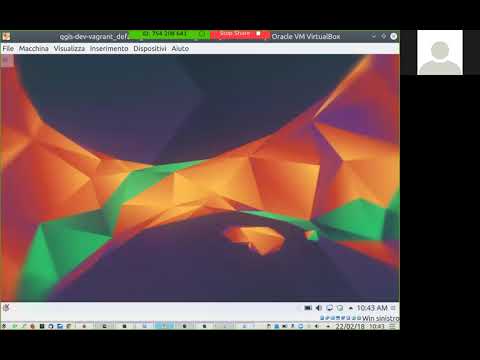The image size is (480, 360).
Task: Click the small desktop widget icon at top-left of guest
Action: tap(7, 61)
